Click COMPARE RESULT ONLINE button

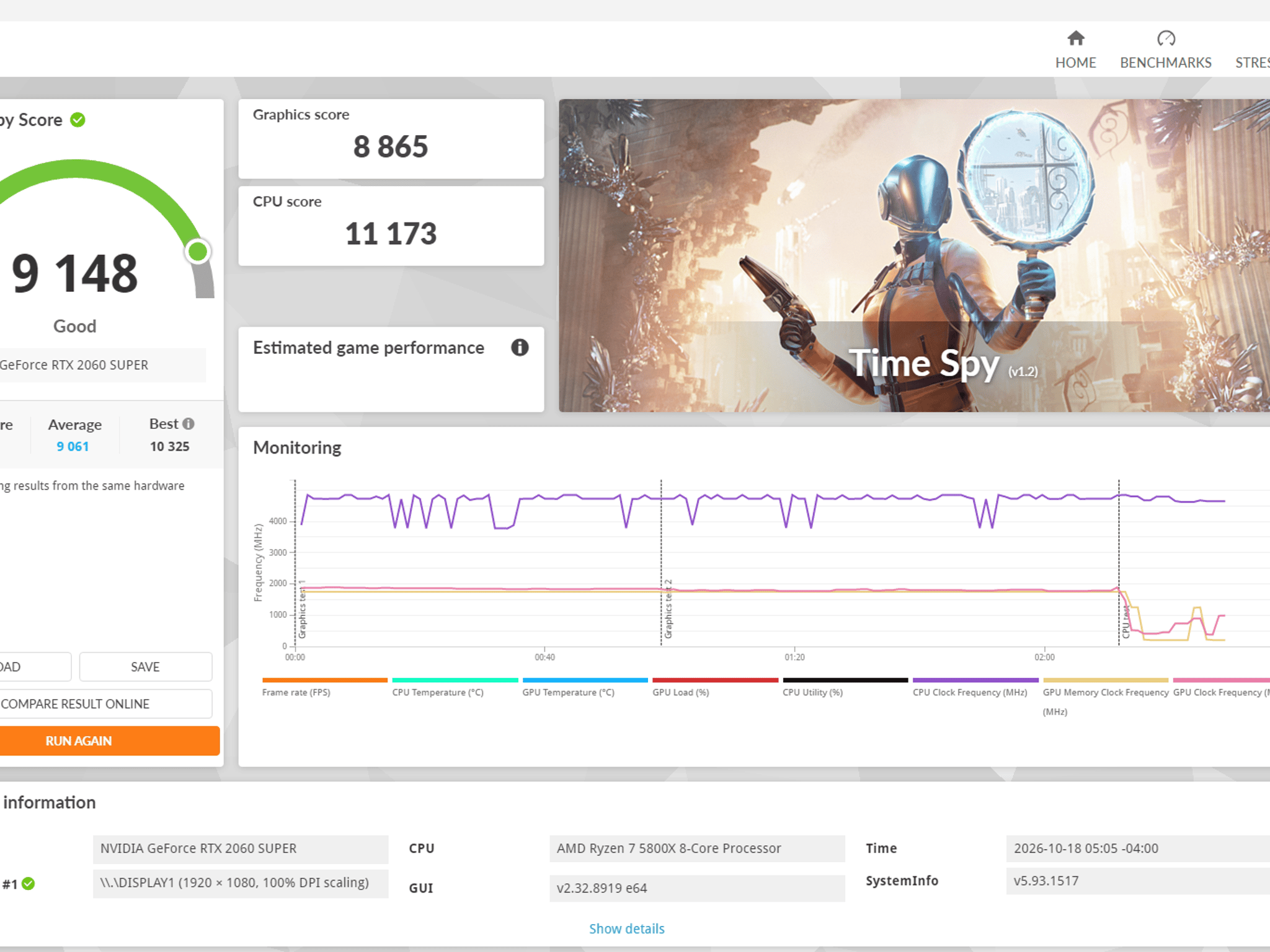pos(105,704)
